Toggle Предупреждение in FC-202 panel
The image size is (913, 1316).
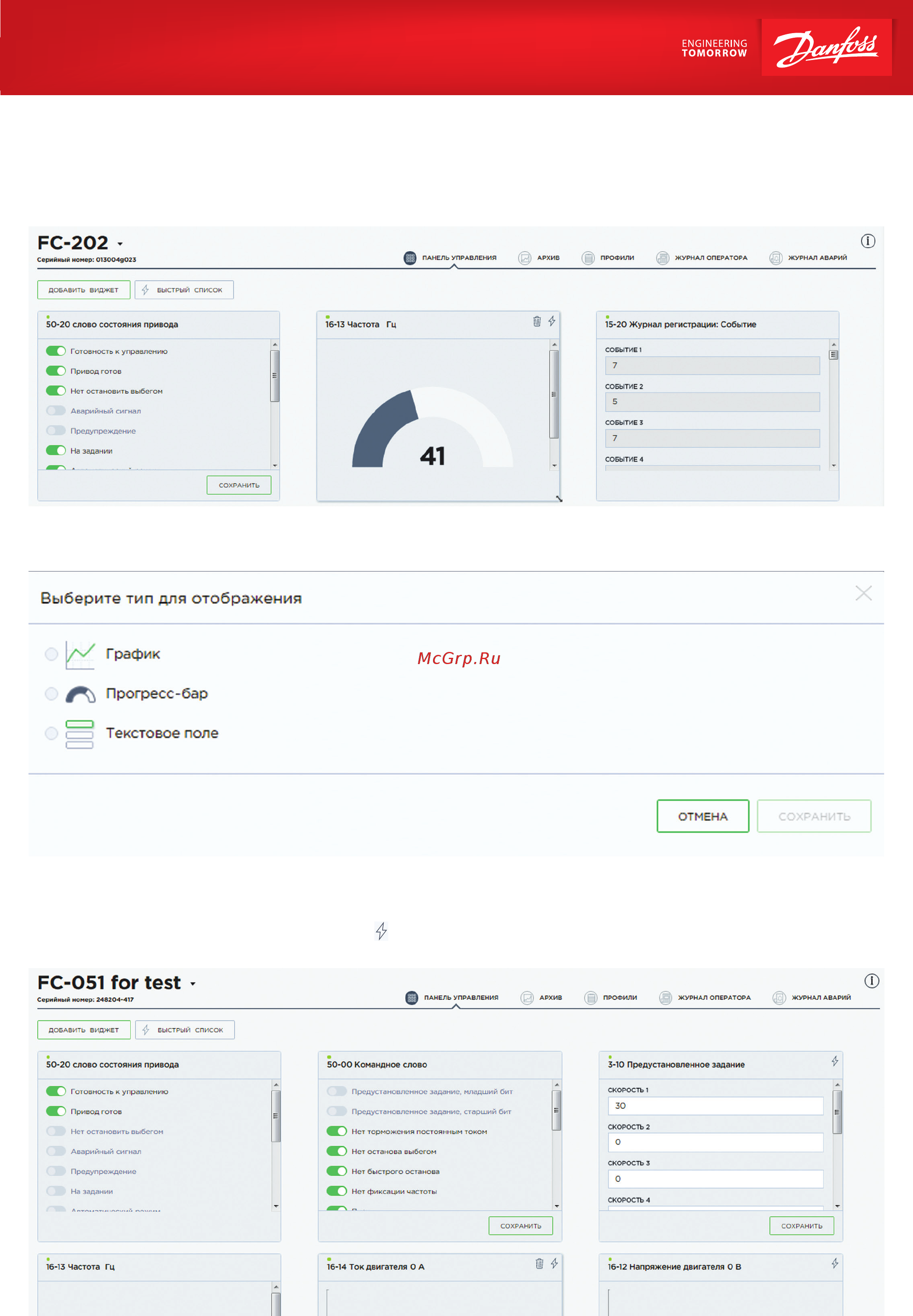click(x=56, y=430)
